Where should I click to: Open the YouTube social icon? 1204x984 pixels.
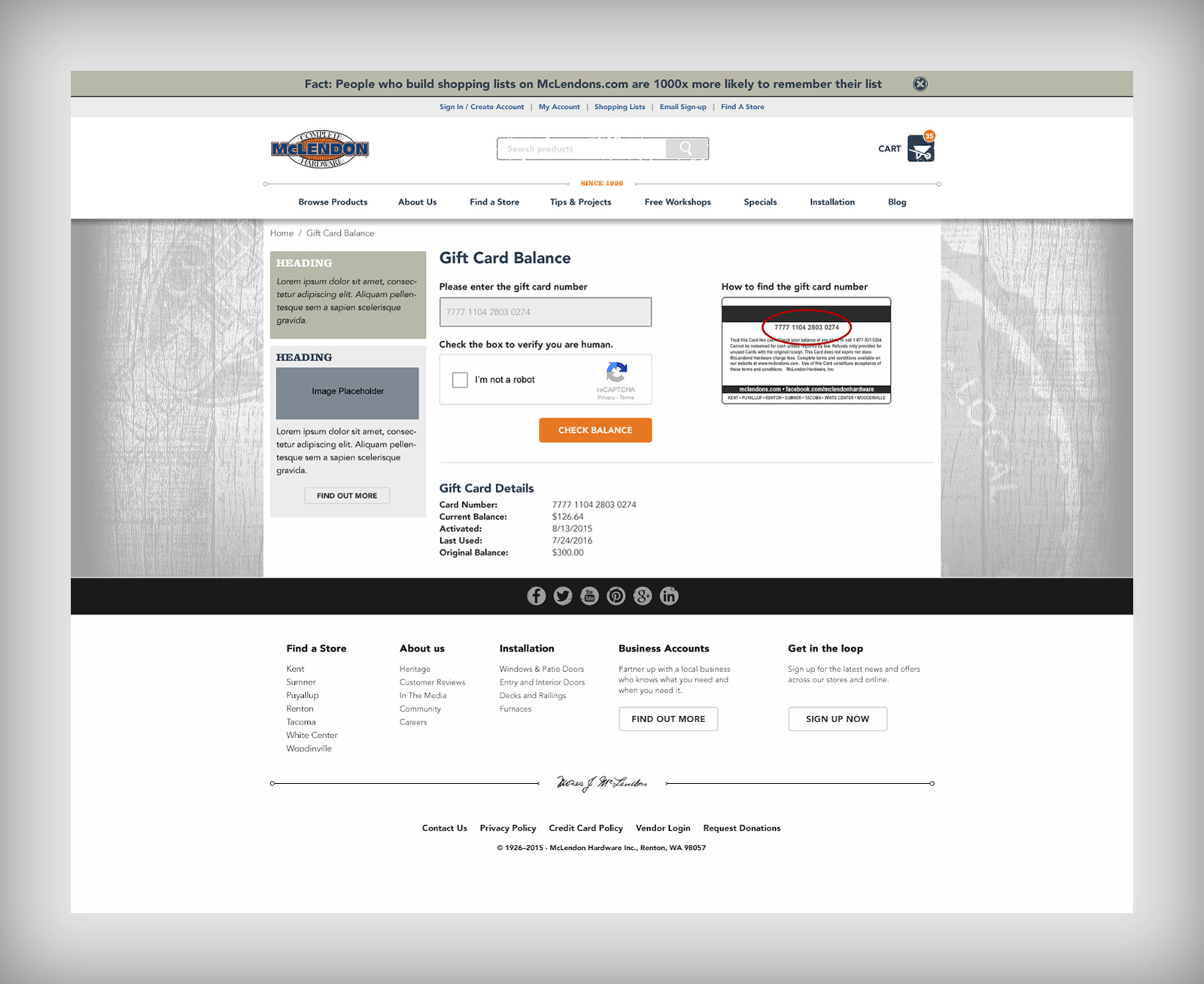click(x=589, y=596)
